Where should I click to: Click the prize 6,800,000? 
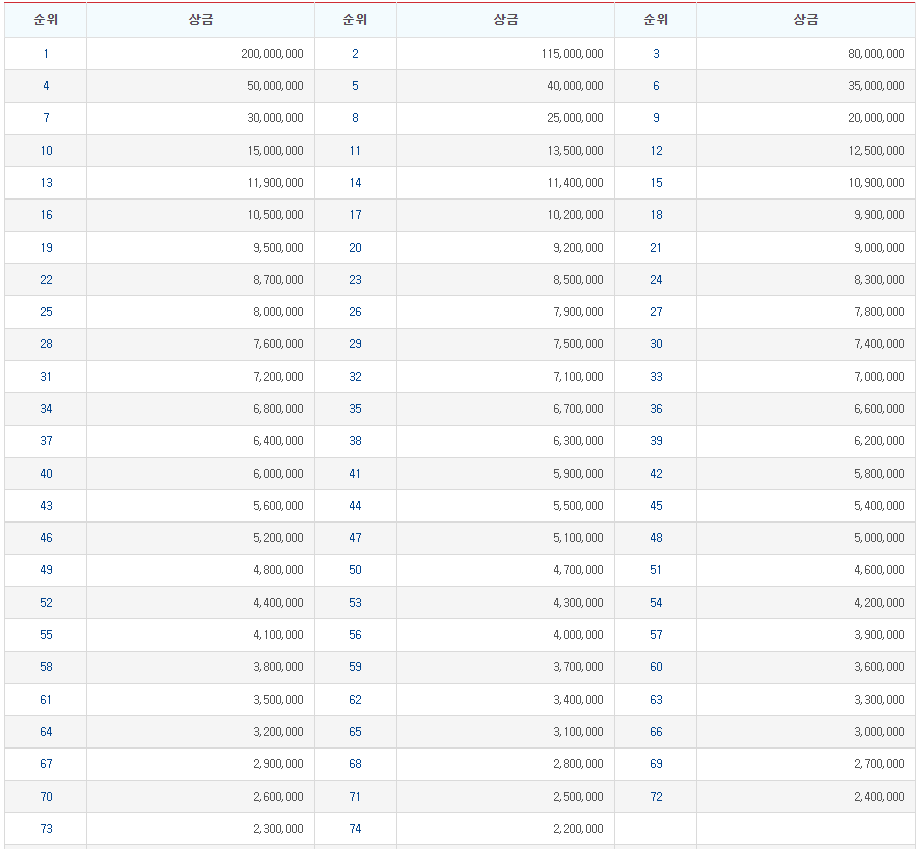[278, 409]
